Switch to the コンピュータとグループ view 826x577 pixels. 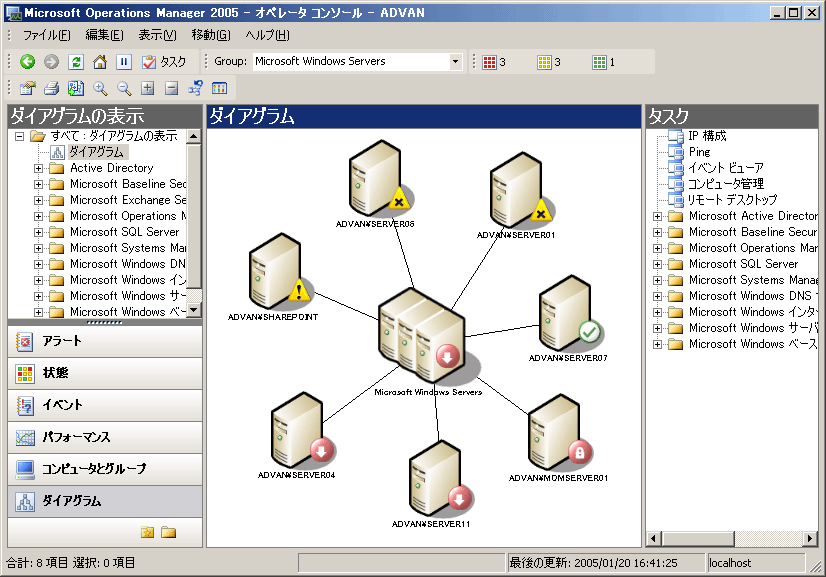105,469
